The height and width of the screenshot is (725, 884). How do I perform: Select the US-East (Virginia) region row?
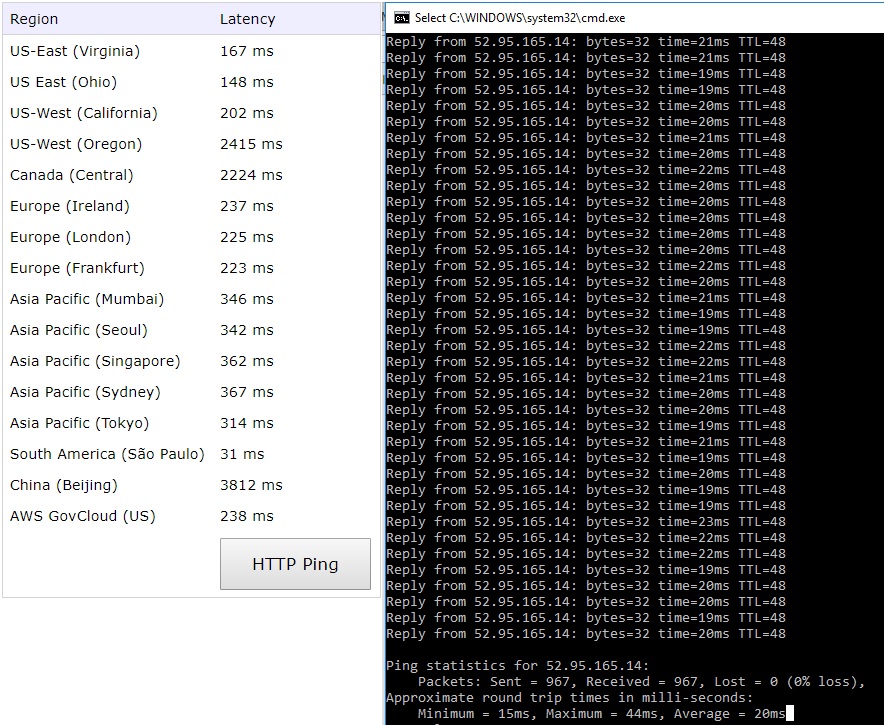pos(75,51)
